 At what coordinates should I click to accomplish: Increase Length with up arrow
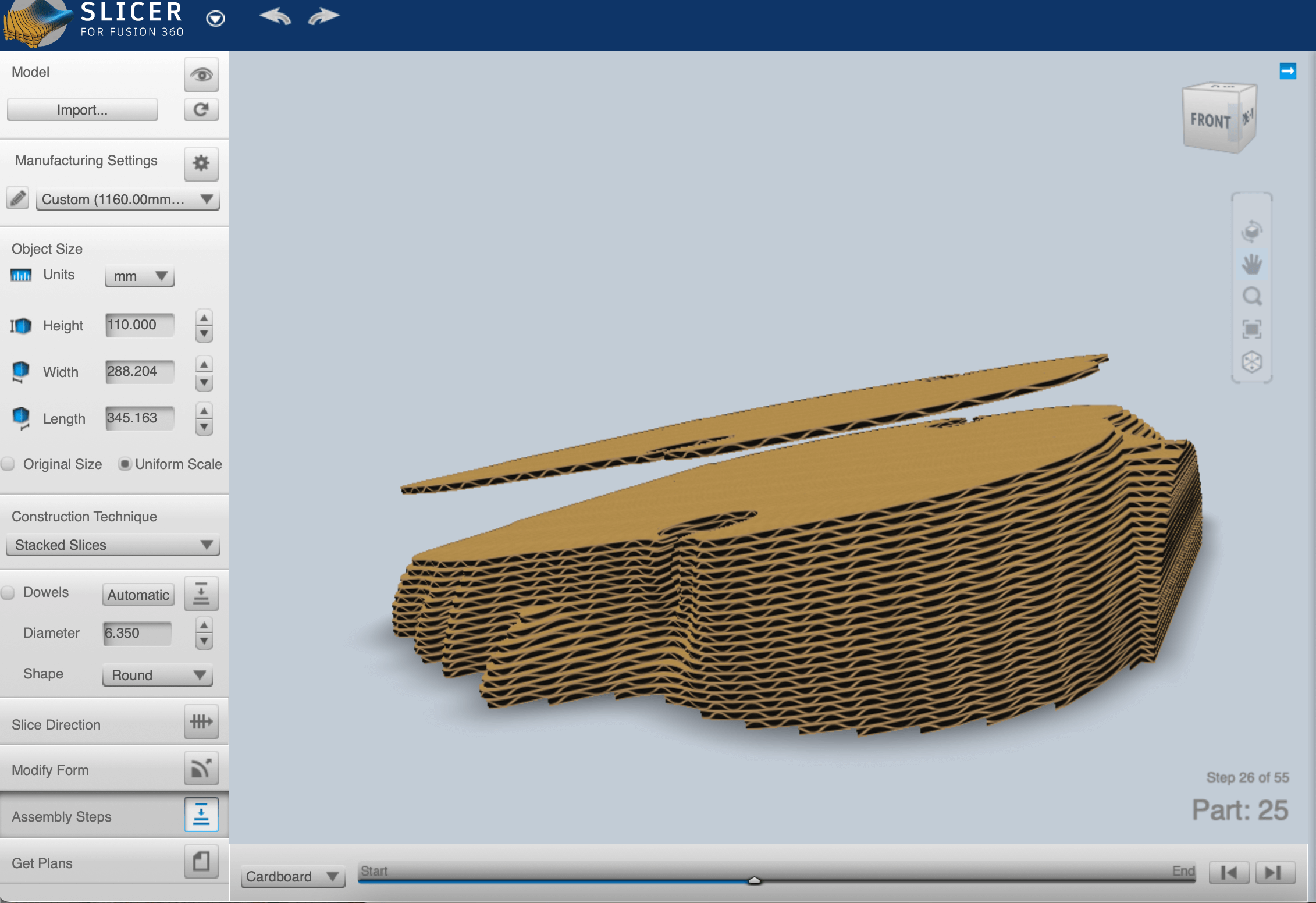click(x=204, y=411)
